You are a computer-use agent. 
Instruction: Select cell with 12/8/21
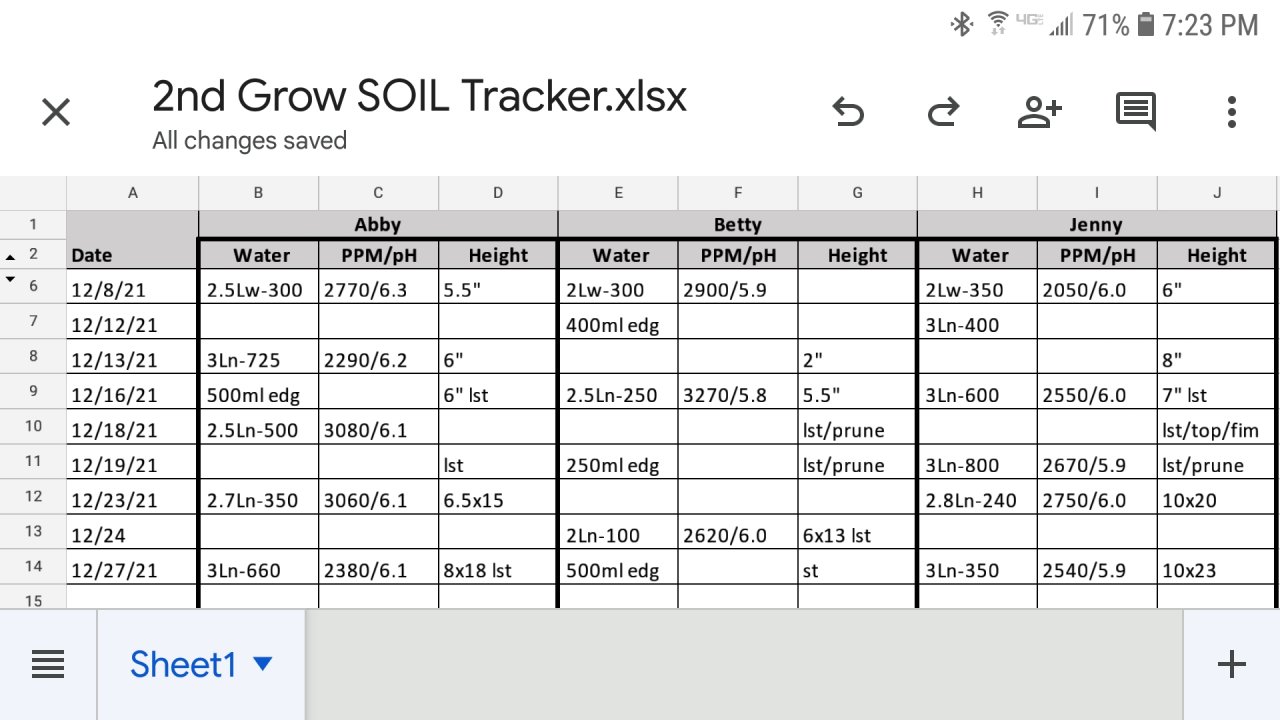pyautogui.click(x=133, y=287)
